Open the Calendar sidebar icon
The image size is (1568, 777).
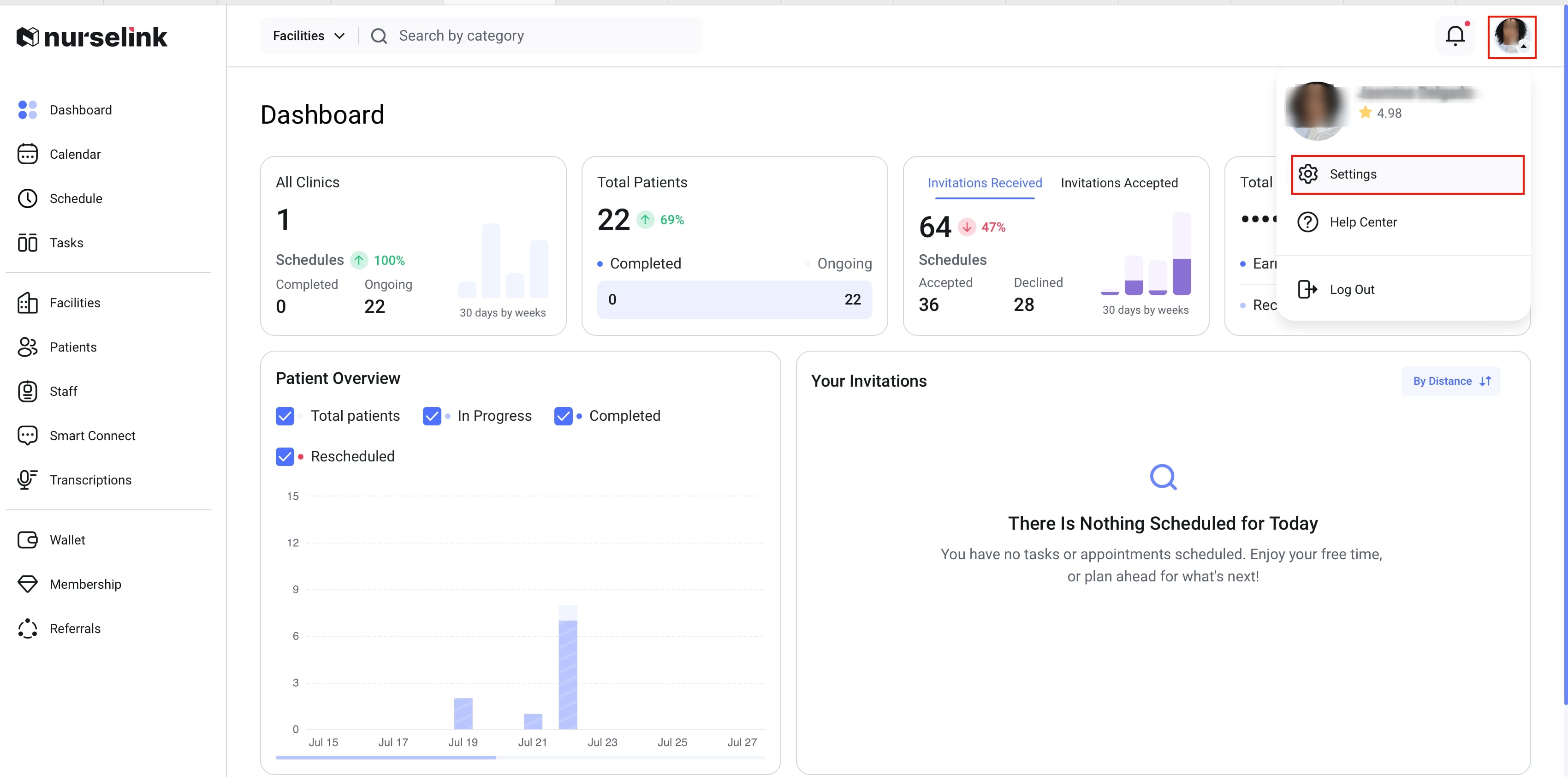click(27, 154)
